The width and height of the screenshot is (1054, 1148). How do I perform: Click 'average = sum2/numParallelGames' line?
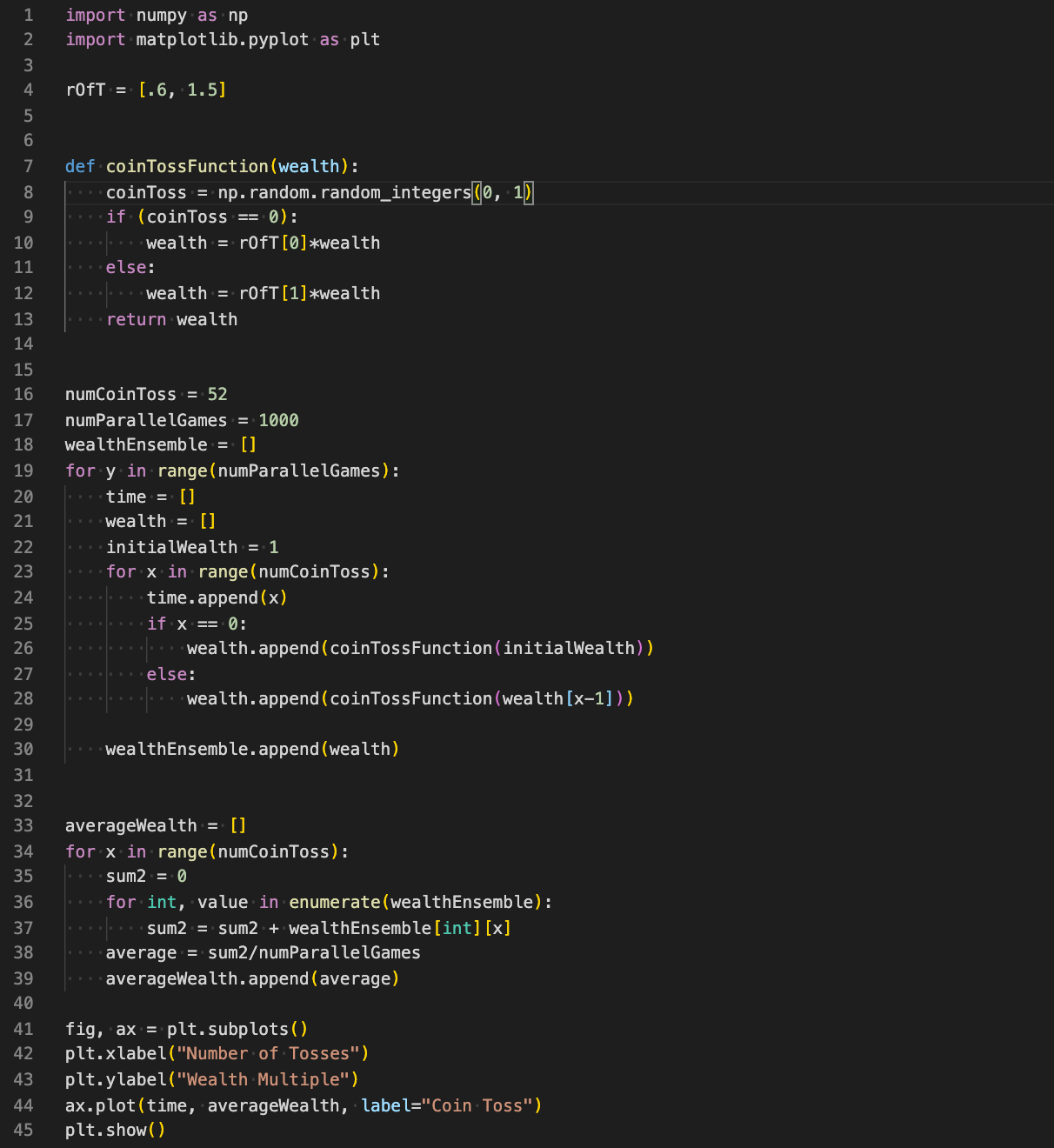(x=263, y=952)
